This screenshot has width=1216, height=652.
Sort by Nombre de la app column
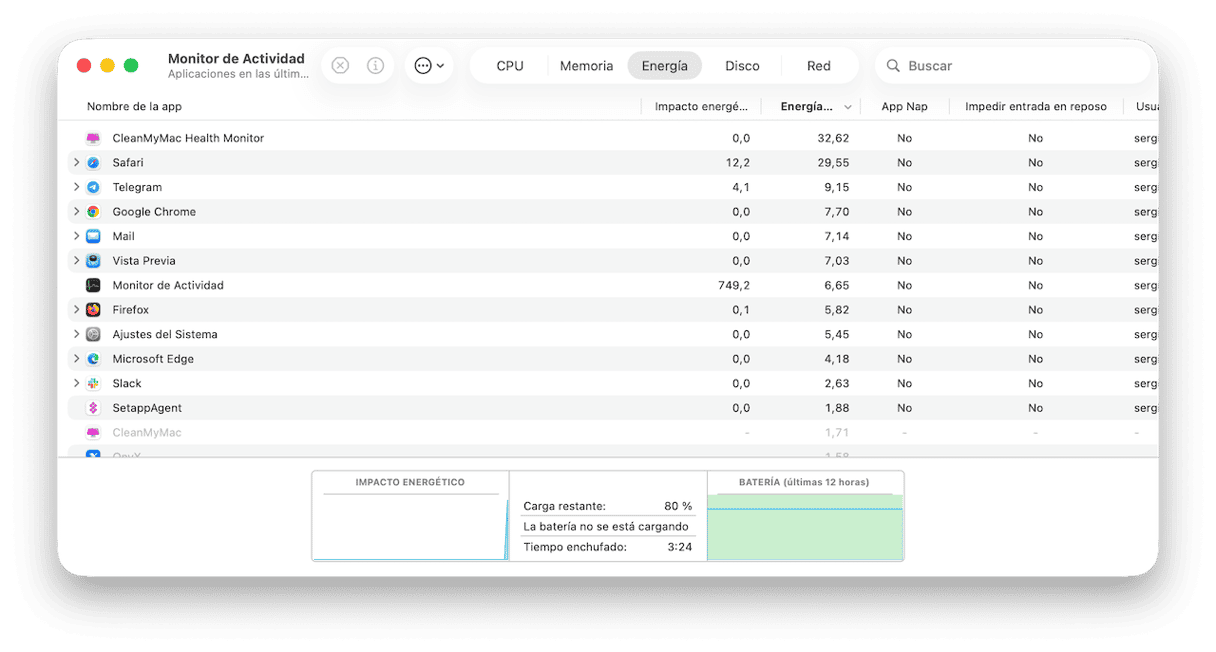pyautogui.click(x=134, y=107)
